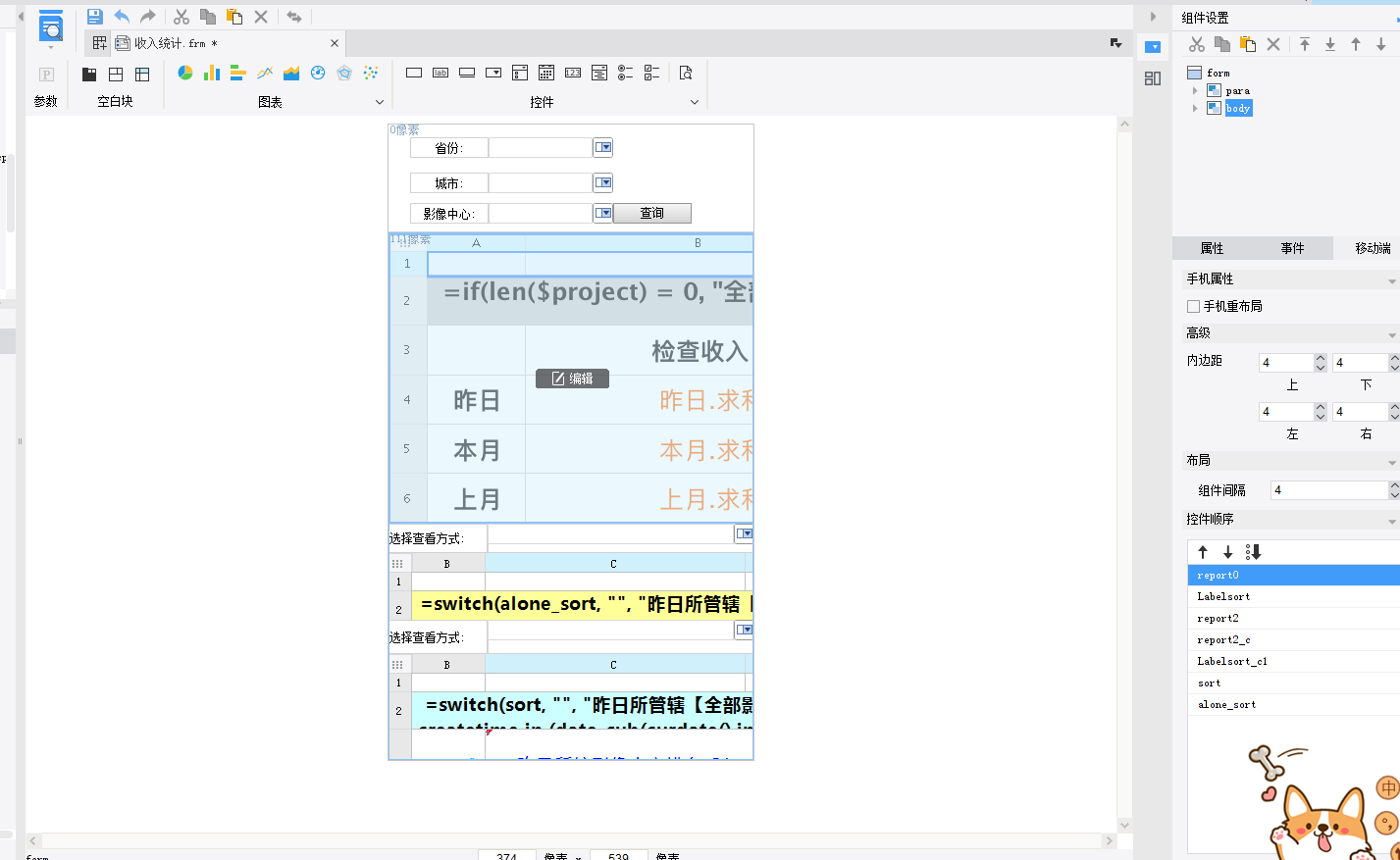
Task: Expand the para node in the tree
Action: tap(1195, 90)
